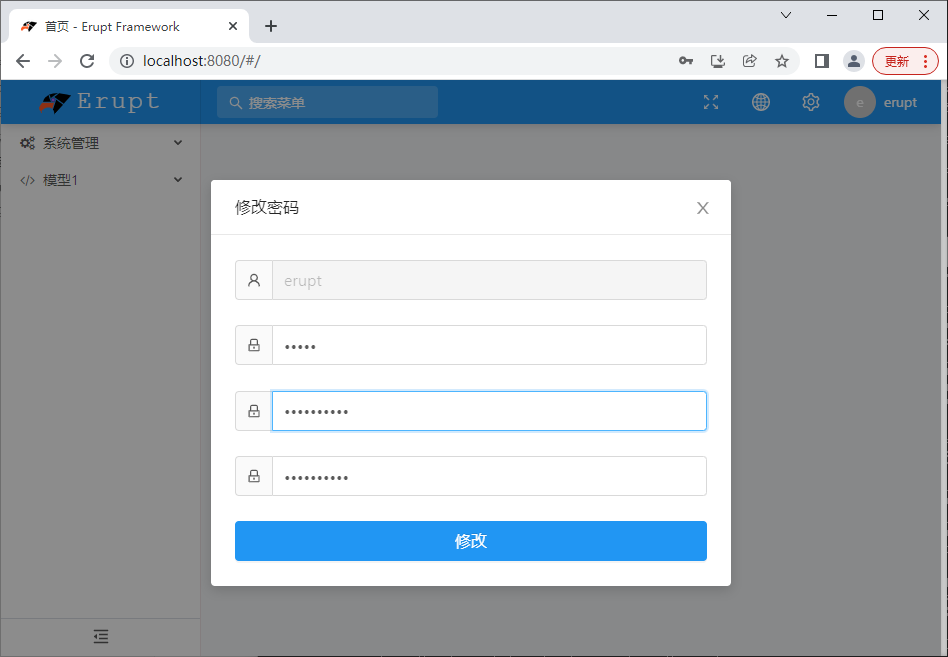Click the page vertical scrollbar
This screenshot has height=657, width=948.
coord(944,368)
